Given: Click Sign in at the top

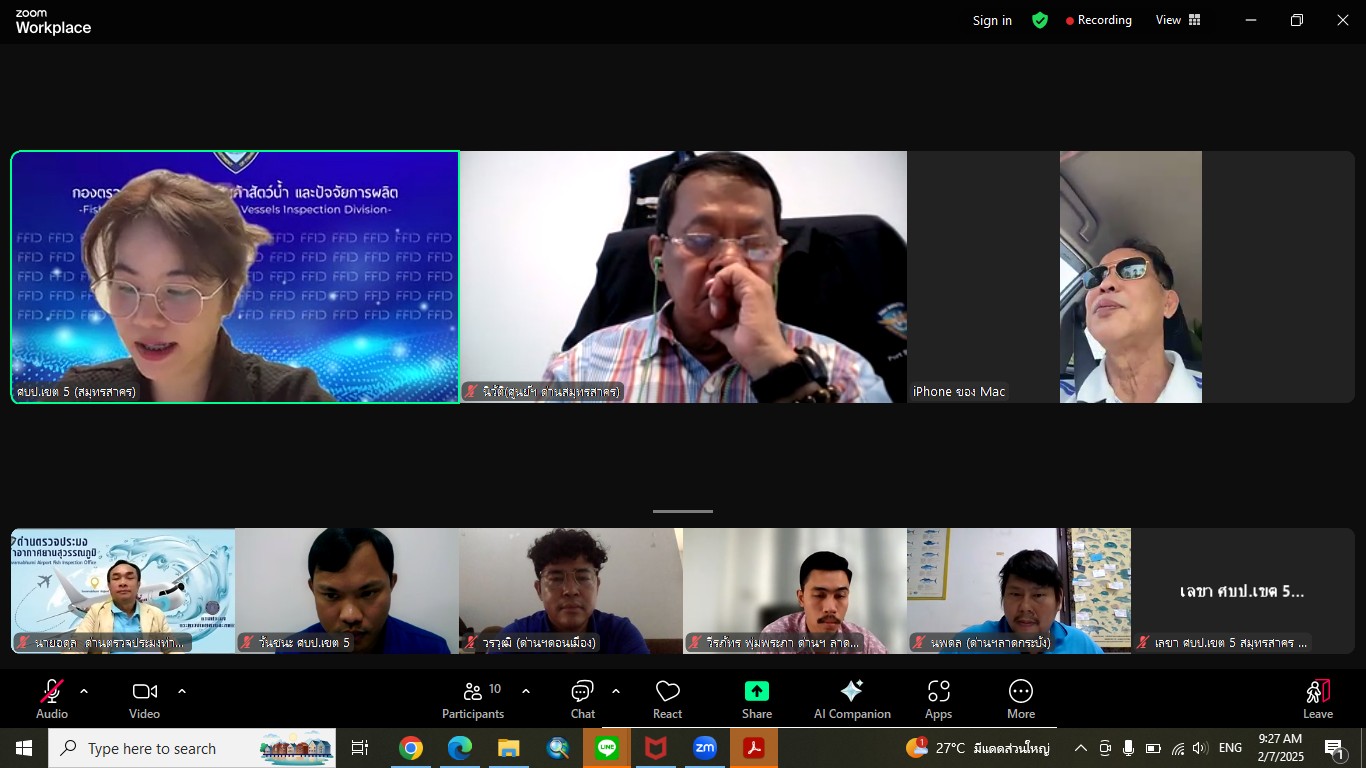Looking at the screenshot, I should [x=992, y=20].
